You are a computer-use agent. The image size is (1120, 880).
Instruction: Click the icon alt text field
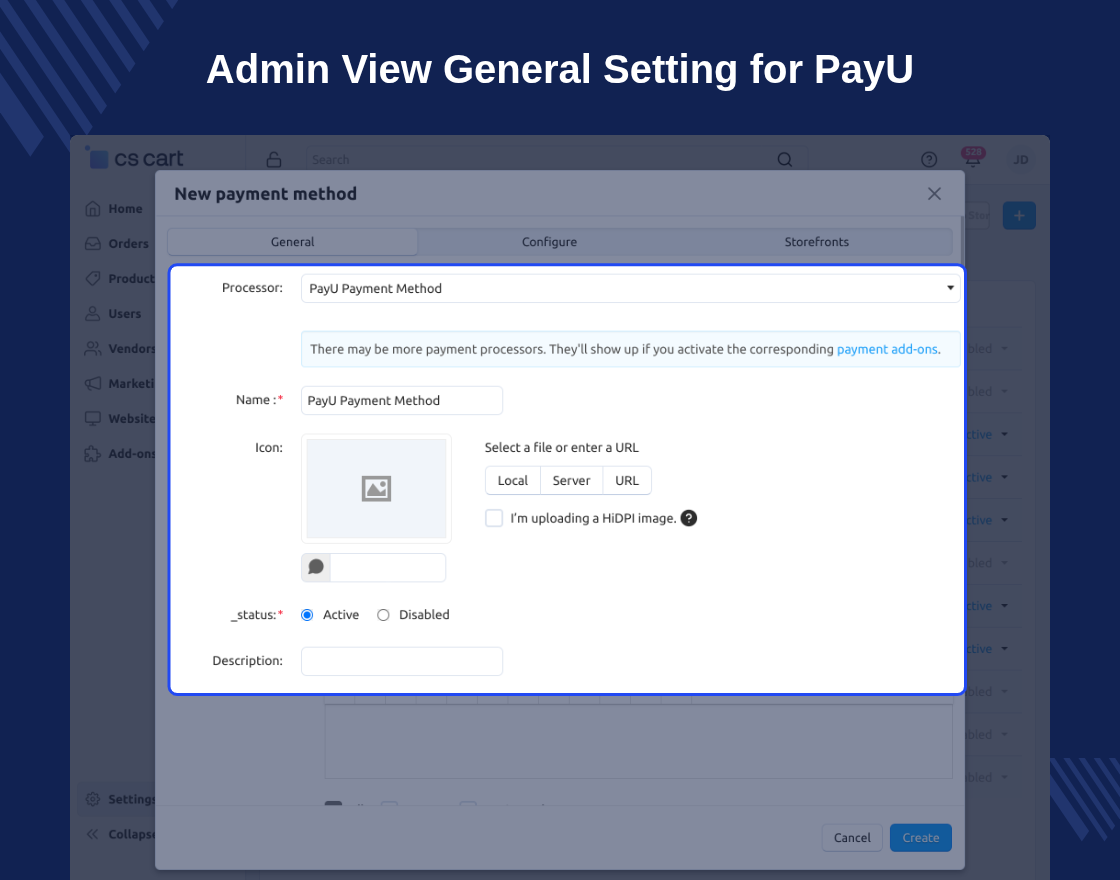coord(388,567)
